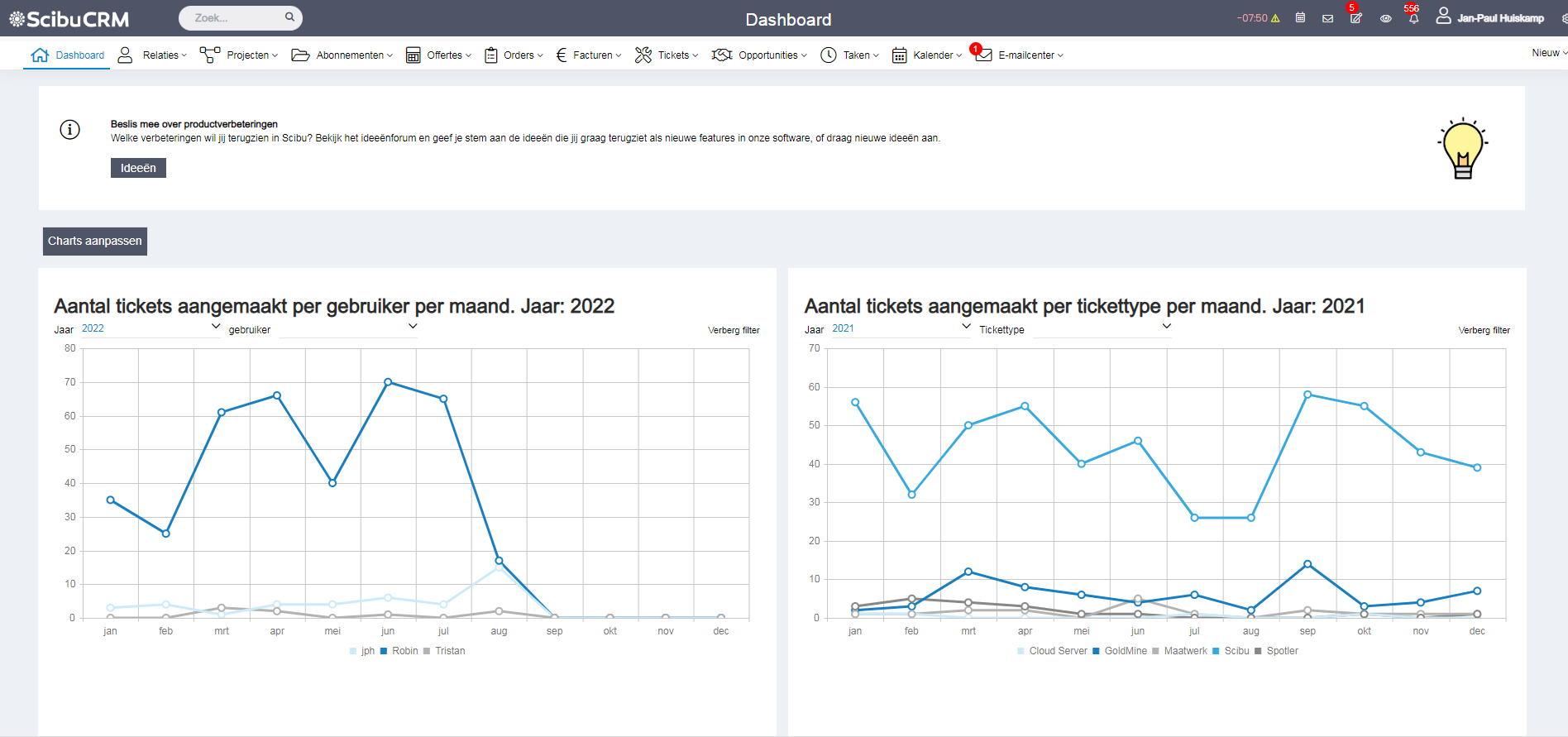Image resolution: width=1568 pixels, height=737 pixels.
Task: Click the Ideeën button
Action: (x=138, y=168)
